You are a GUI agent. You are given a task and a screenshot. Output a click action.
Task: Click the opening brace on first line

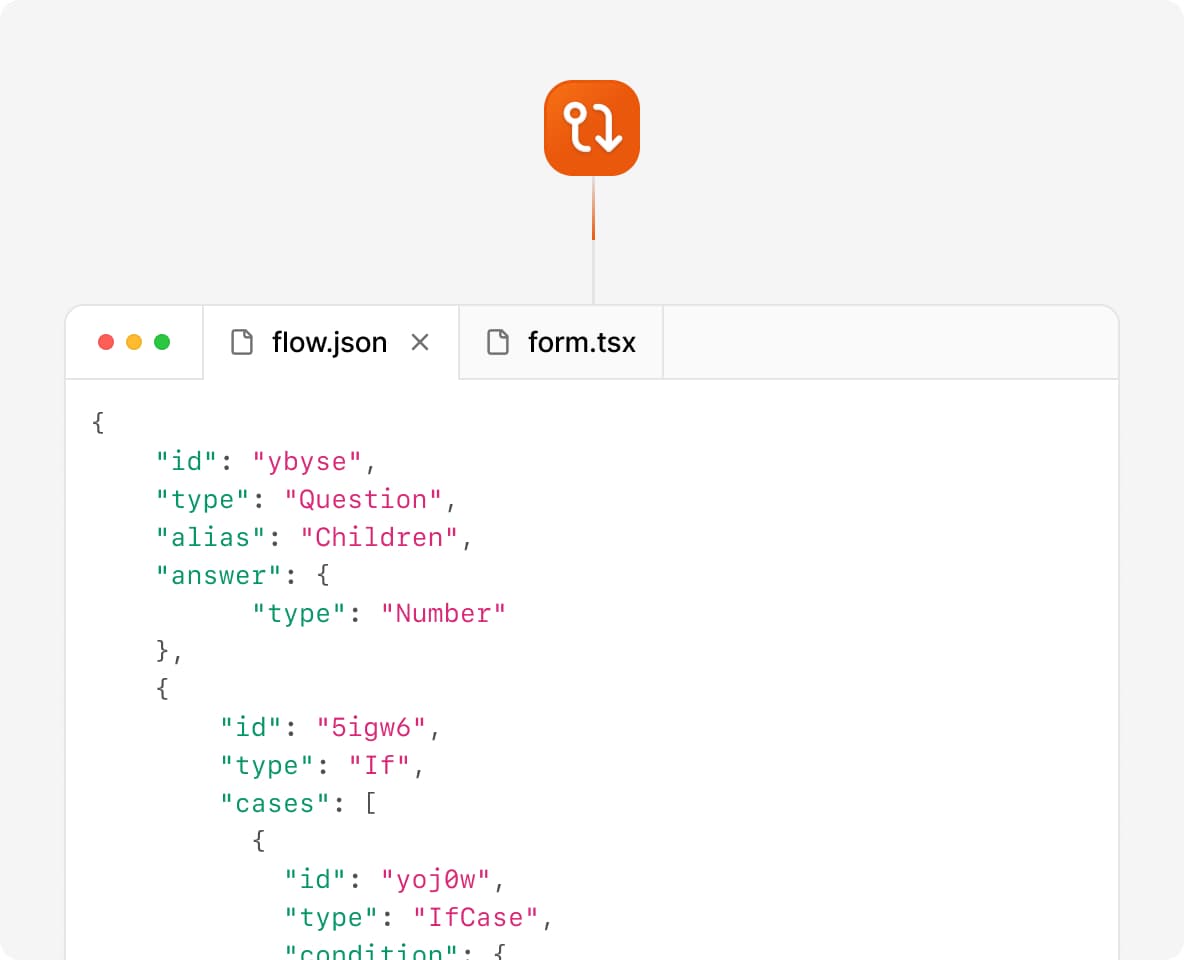(x=98, y=424)
